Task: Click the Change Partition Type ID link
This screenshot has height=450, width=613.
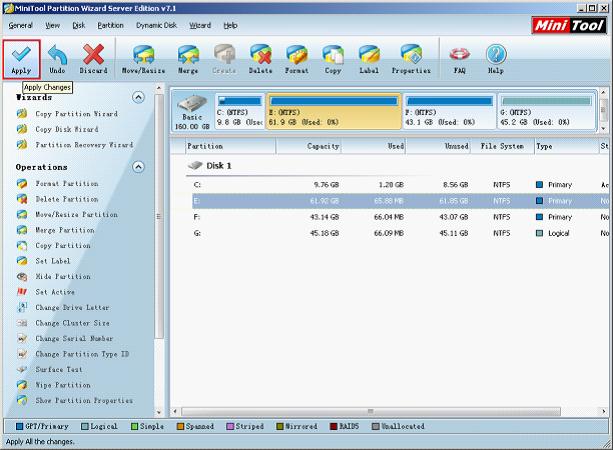Action: (82, 354)
